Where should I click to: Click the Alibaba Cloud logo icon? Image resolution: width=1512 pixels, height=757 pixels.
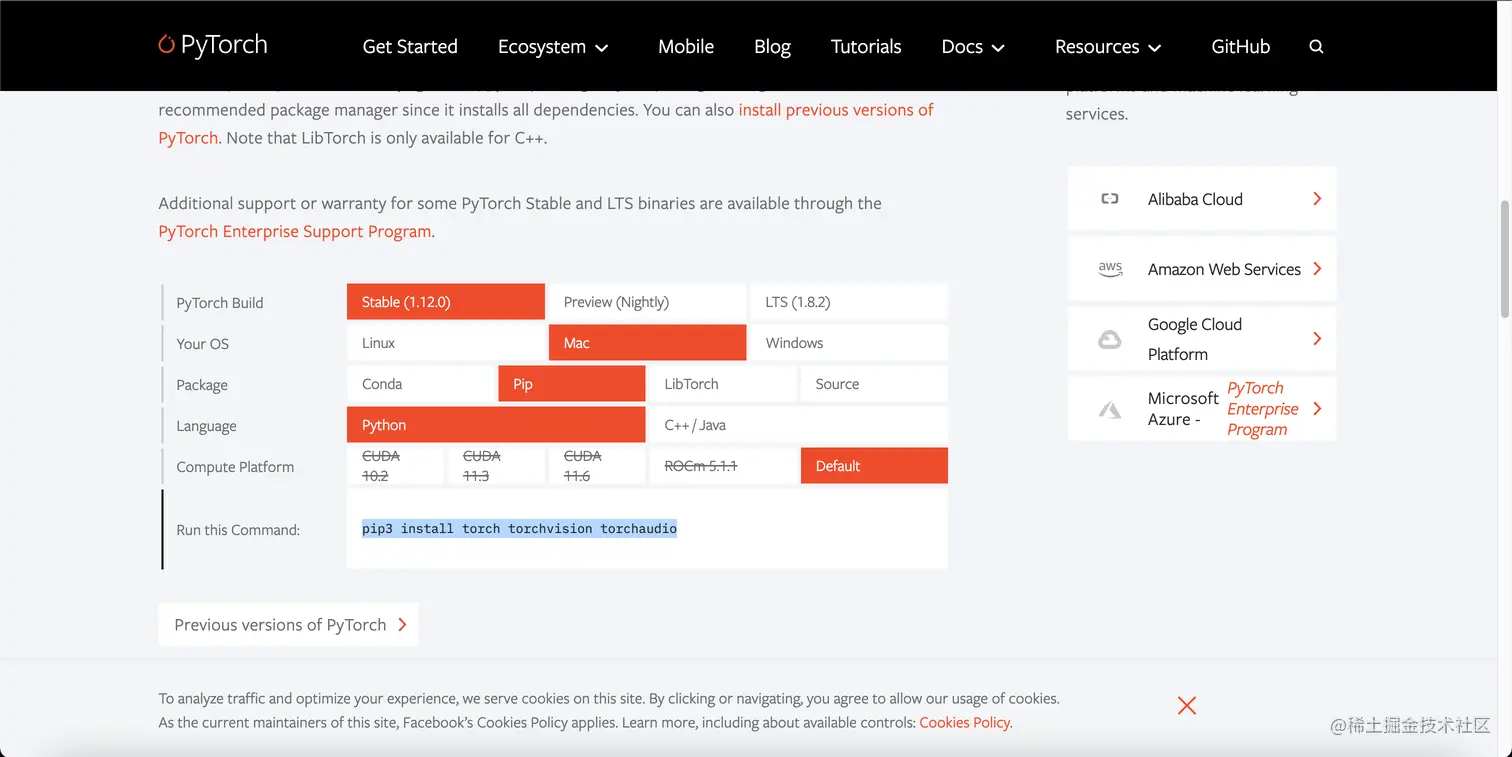click(1109, 199)
